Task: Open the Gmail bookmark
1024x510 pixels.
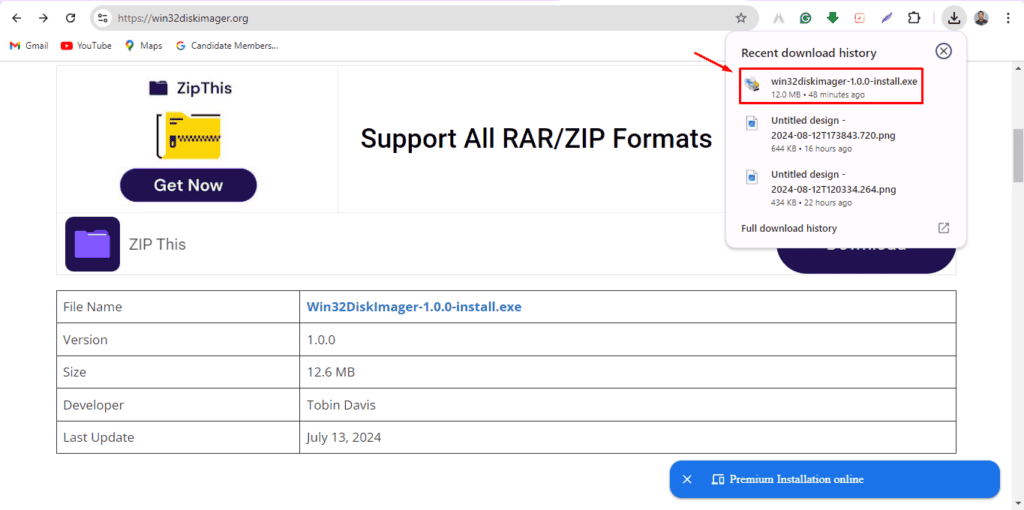Action: click(29, 46)
